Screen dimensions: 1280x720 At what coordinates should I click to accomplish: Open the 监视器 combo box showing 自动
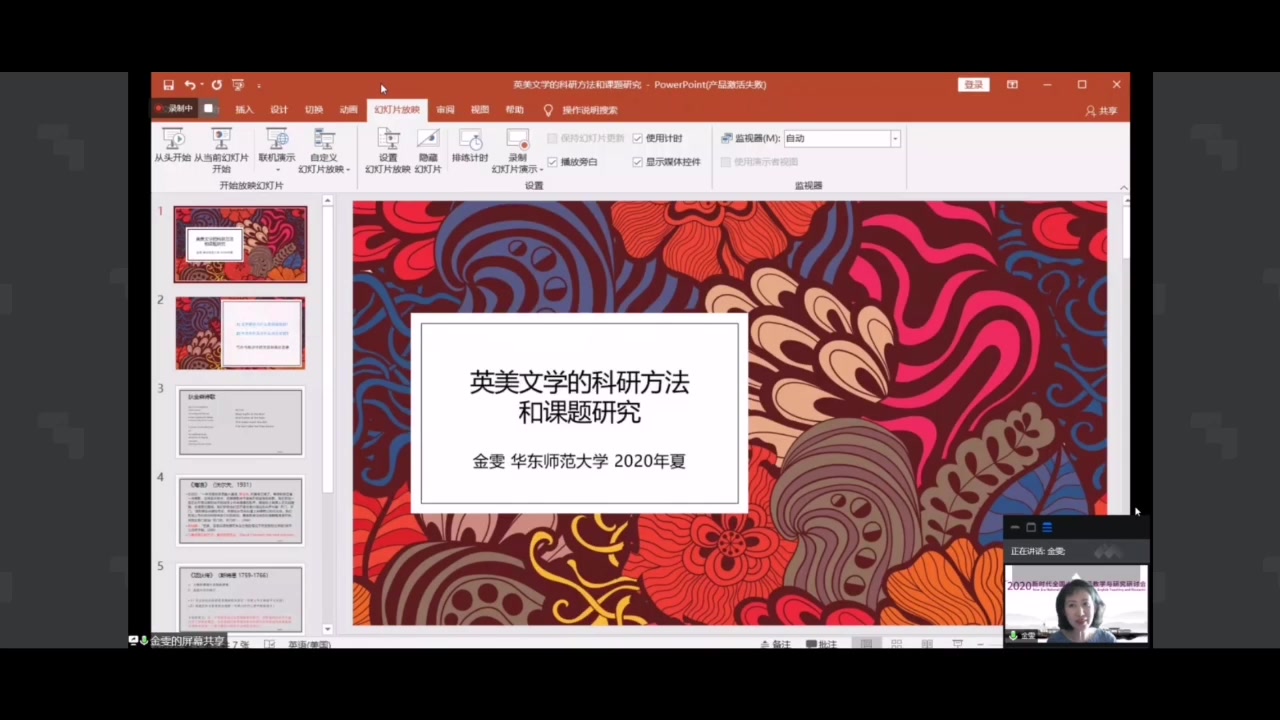tap(842, 138)
